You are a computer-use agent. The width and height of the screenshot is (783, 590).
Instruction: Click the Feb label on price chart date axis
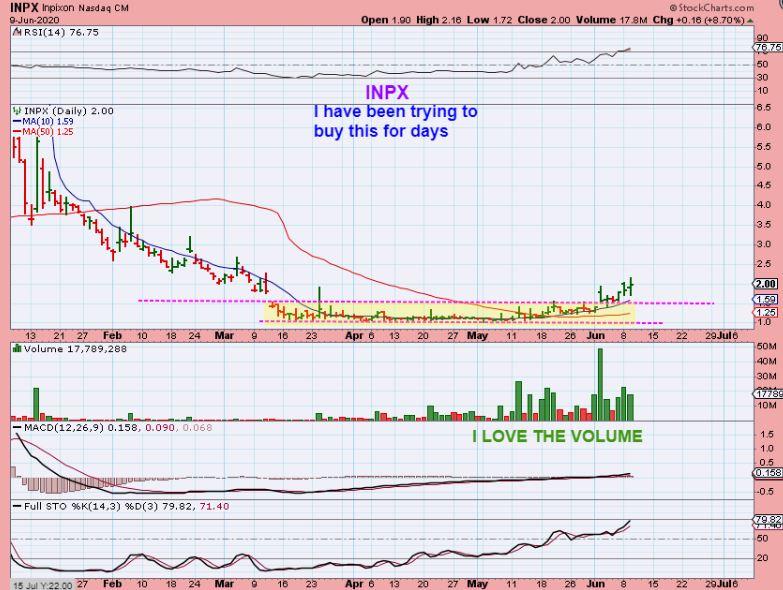pos(112,335)
